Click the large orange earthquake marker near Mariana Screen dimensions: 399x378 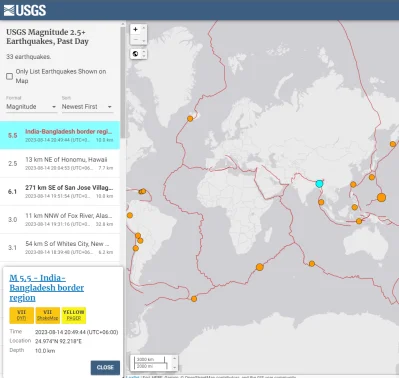click(x=381, y=197)
